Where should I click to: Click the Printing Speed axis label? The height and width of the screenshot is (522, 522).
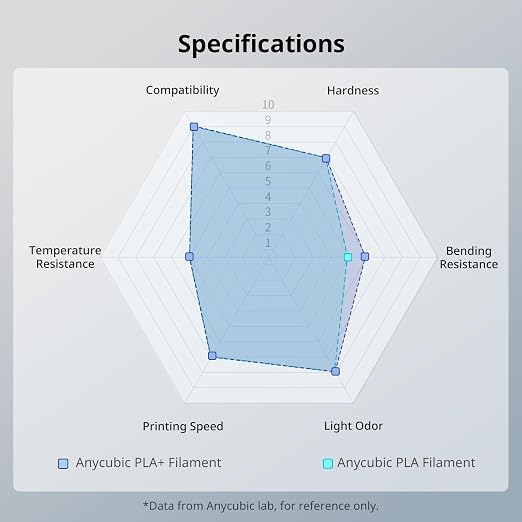(x=183, y=426)
